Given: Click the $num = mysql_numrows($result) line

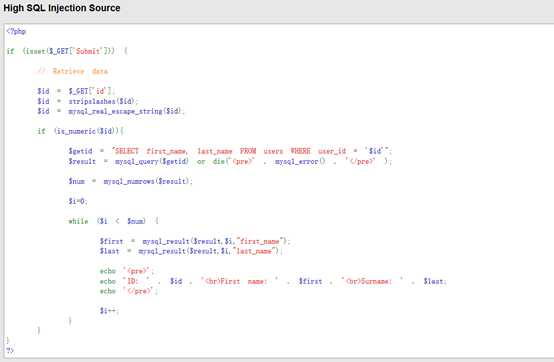Looking at the screenshot, I should (130, 181).
